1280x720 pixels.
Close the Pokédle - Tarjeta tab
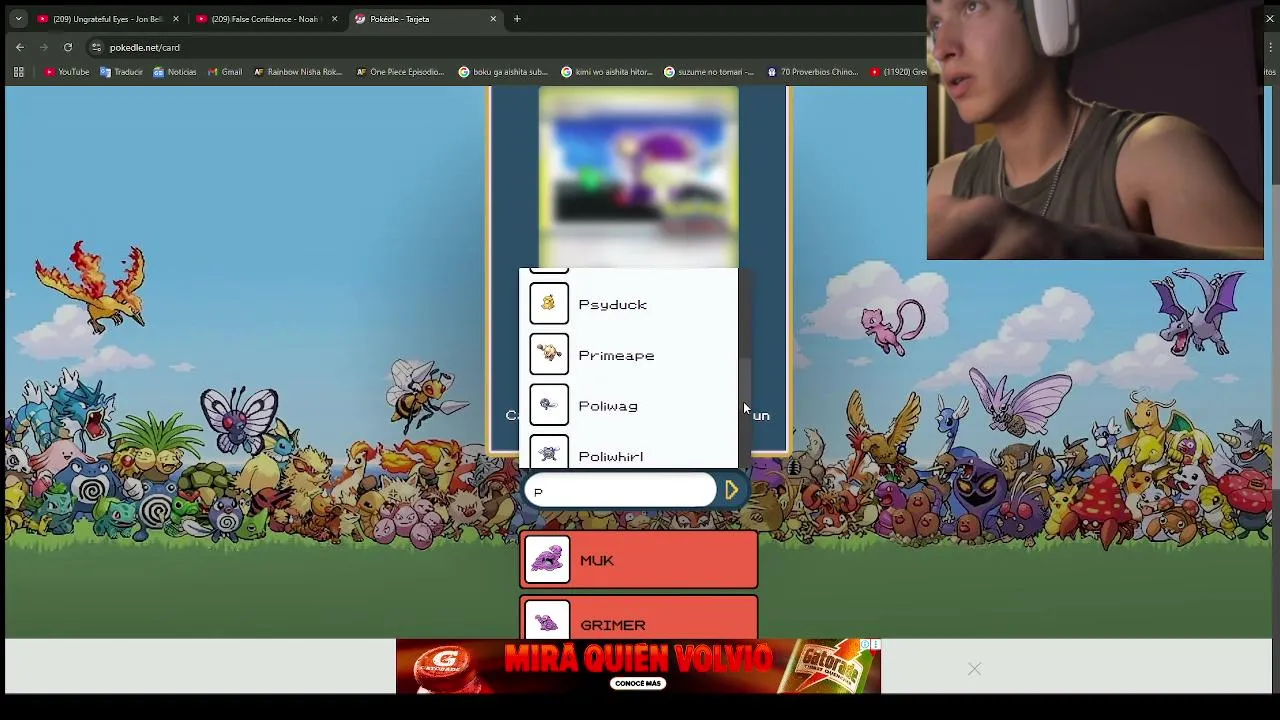pos(493,18)
